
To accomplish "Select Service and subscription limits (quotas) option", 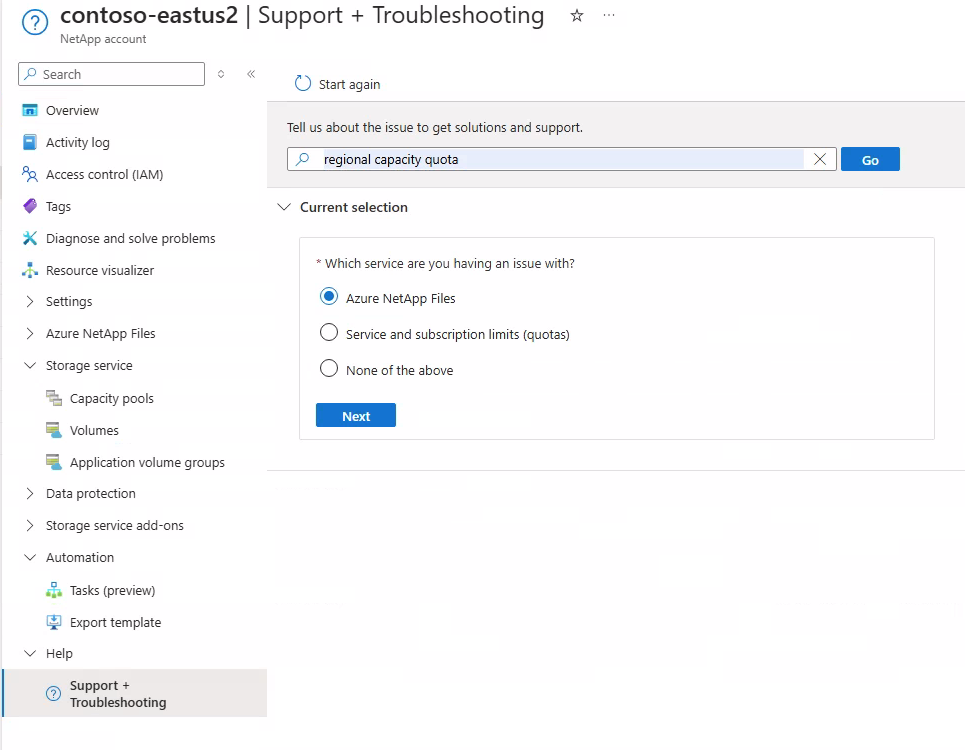I will click(x=329, y=333).
